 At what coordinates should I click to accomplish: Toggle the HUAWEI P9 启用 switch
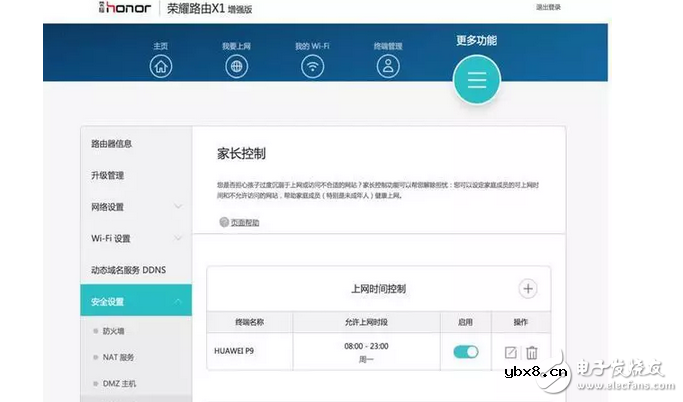(x=466, y=351)
